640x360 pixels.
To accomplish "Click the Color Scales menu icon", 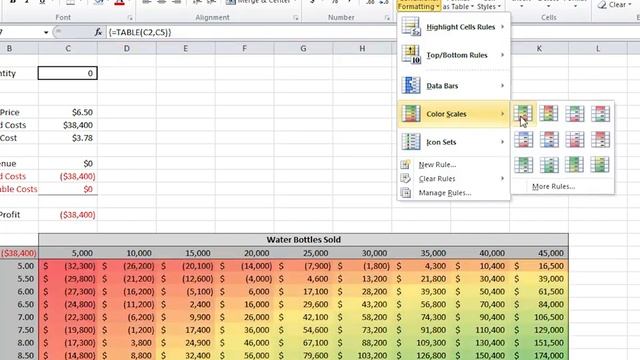I will [x=411, y=113].
